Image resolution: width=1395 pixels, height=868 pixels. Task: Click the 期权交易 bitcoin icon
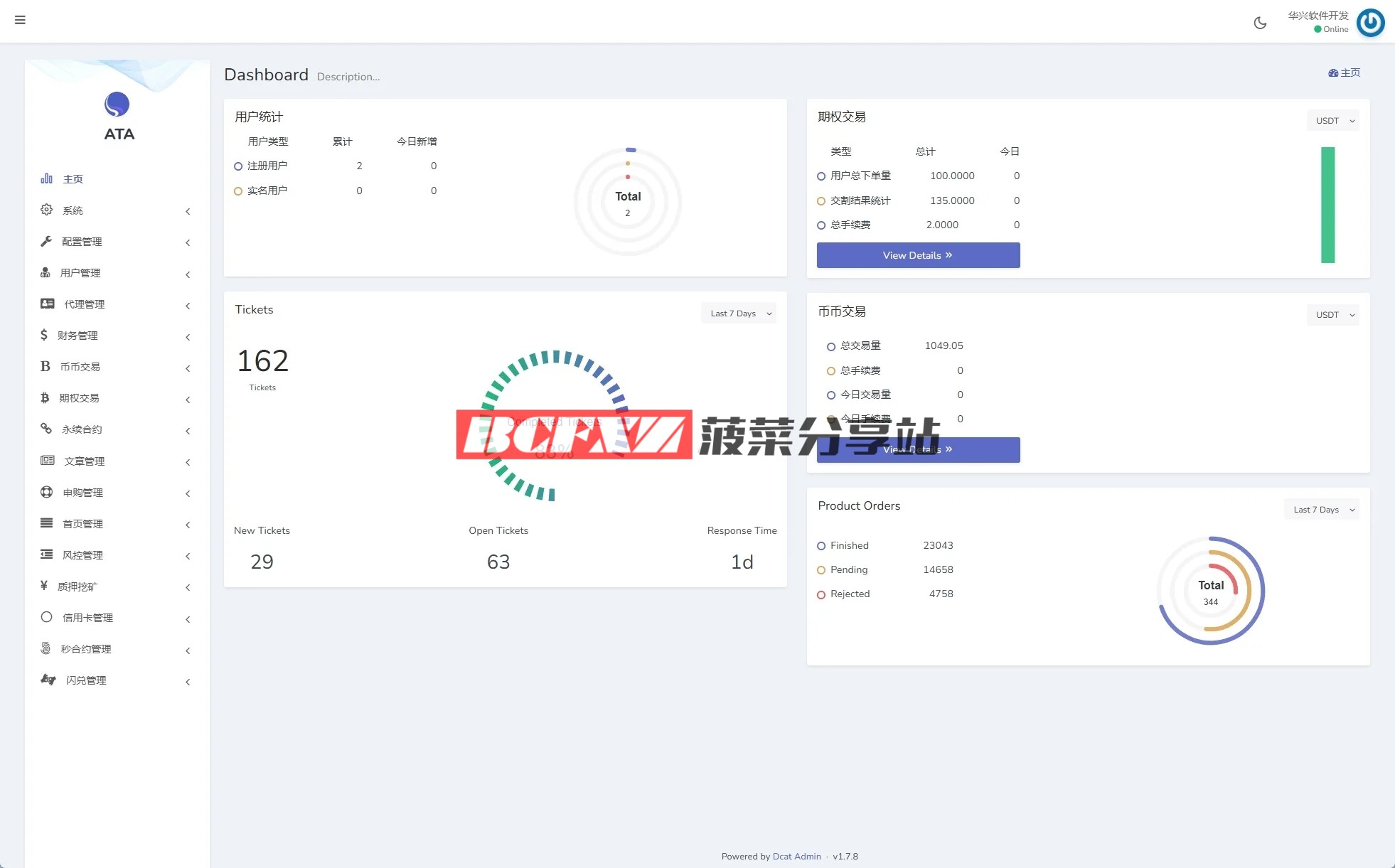(x=45, y=397)
